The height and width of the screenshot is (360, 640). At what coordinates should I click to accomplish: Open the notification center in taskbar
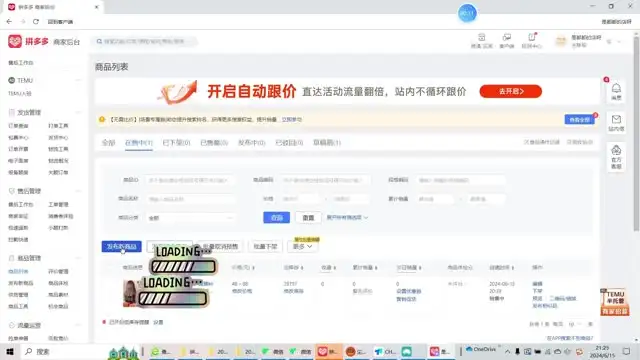click(x=627, y=351)
